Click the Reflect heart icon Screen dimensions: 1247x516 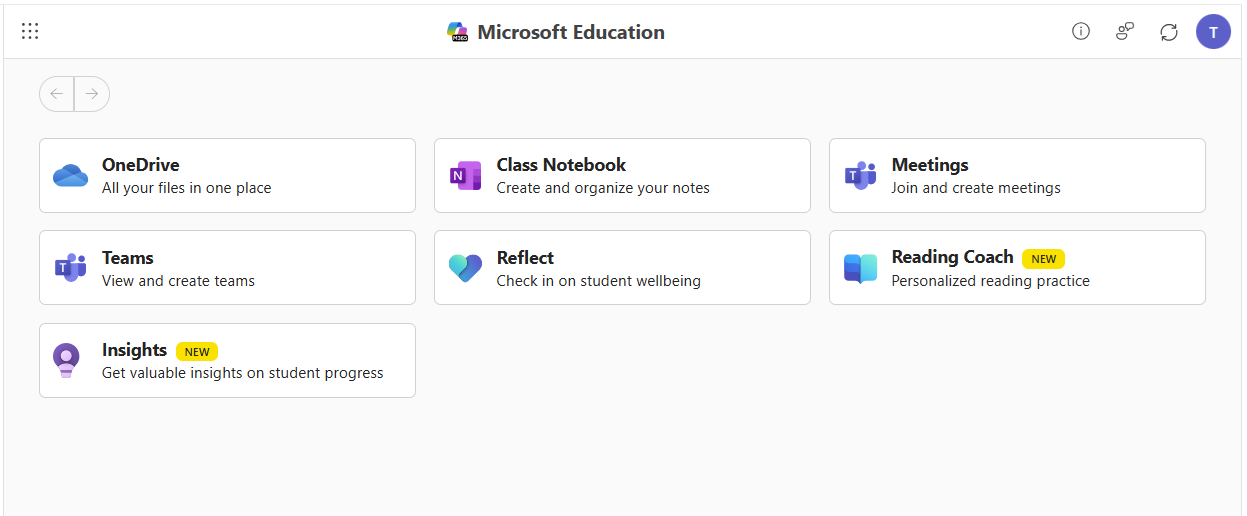[x=465, y=268]
